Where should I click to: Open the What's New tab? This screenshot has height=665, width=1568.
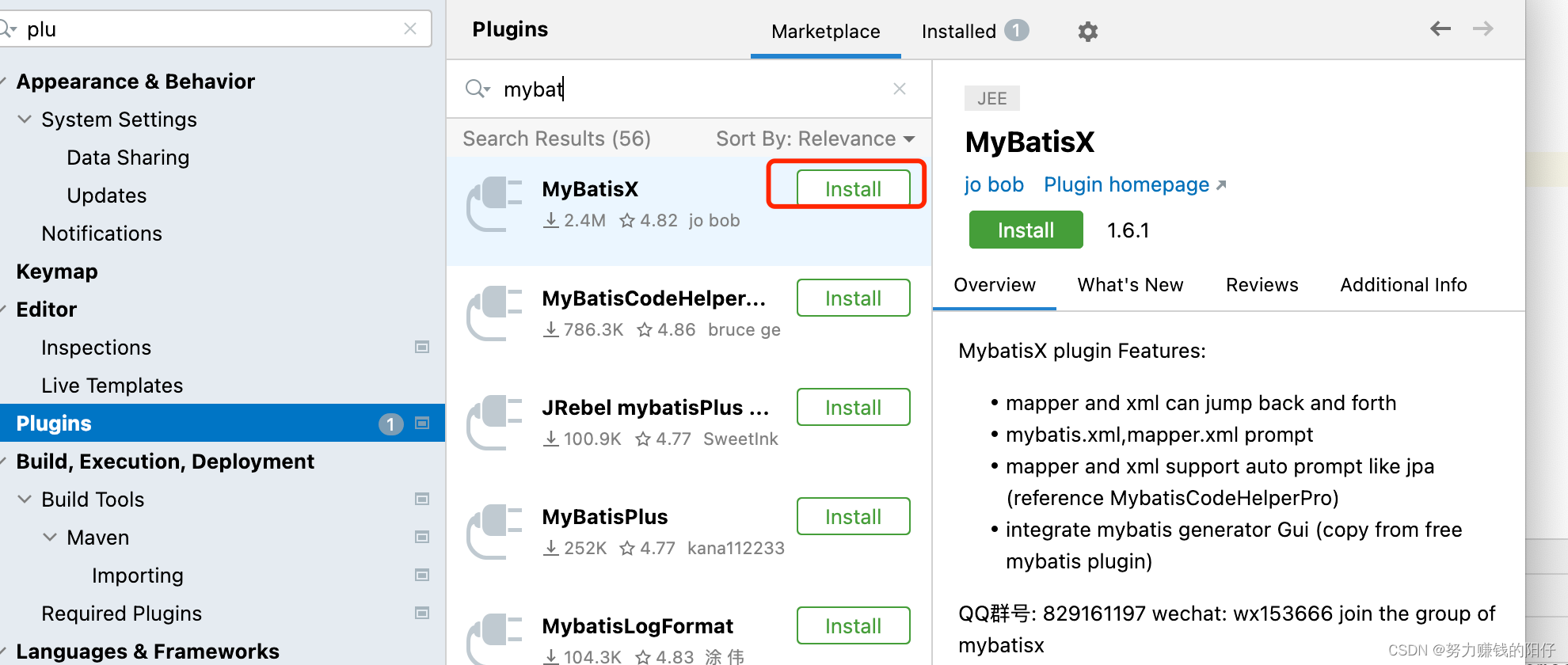(1130, 285)
